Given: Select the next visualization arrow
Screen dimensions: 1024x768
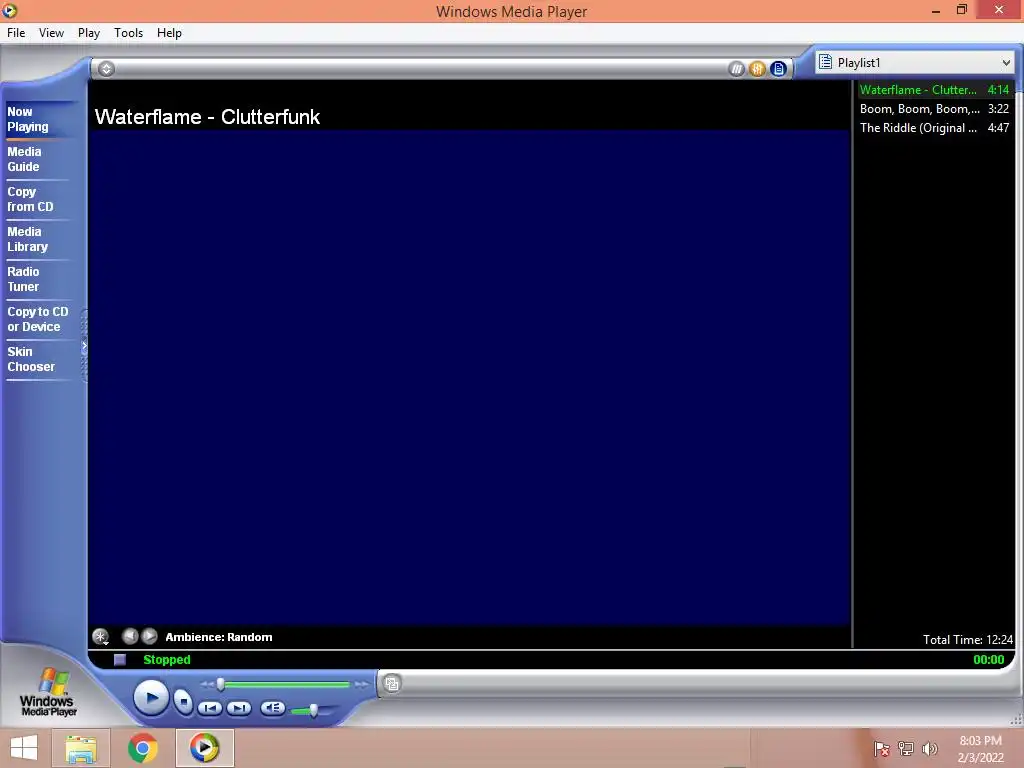Looking at the screenshot, I should 150,636.
